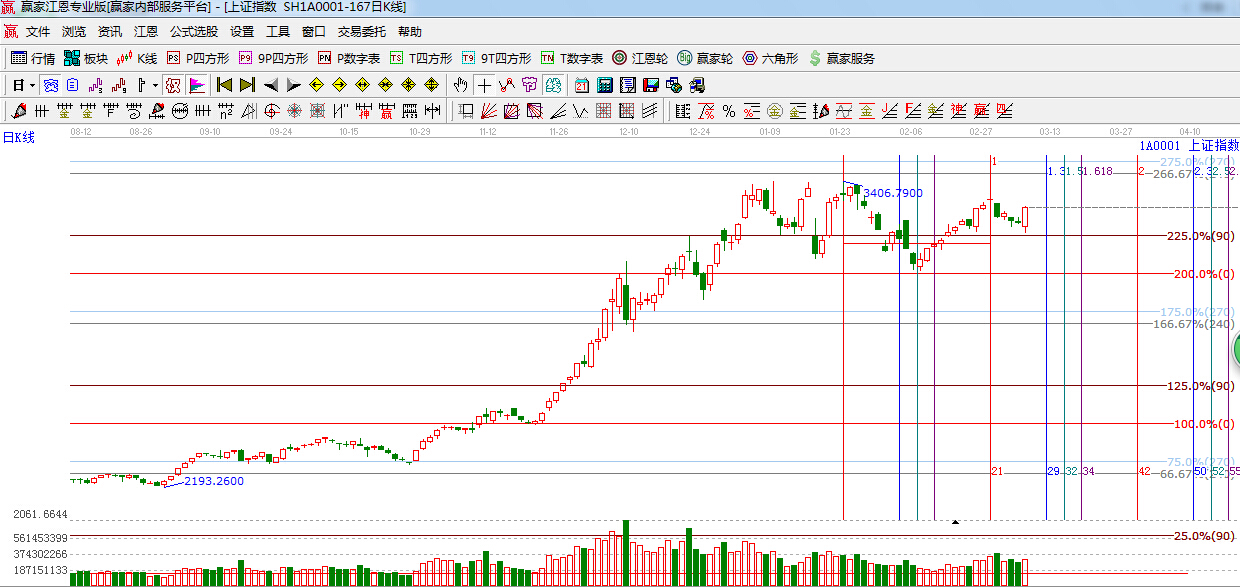Click the K线 candlestick chart button
The height and width of the screenshot is (587, 1240).
(137, 58)
